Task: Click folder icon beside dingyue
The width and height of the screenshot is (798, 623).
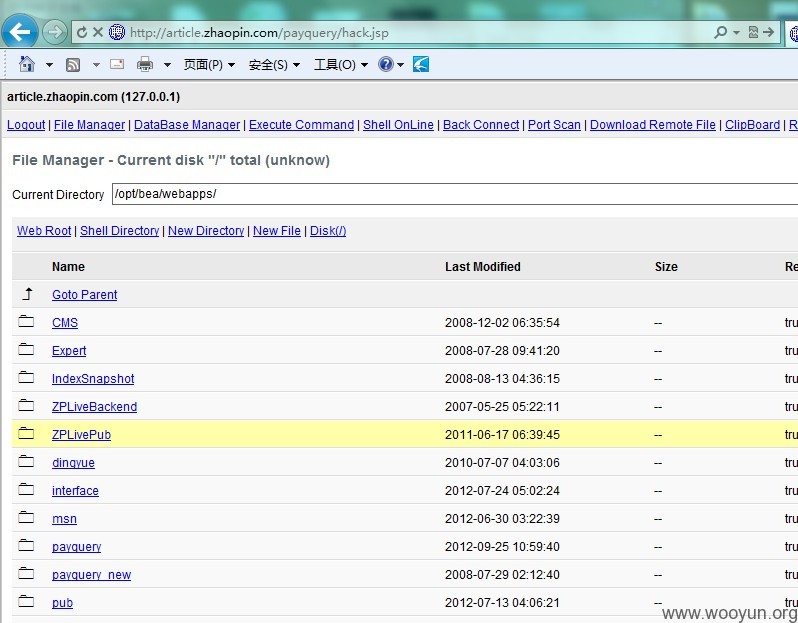Action: 26,462
